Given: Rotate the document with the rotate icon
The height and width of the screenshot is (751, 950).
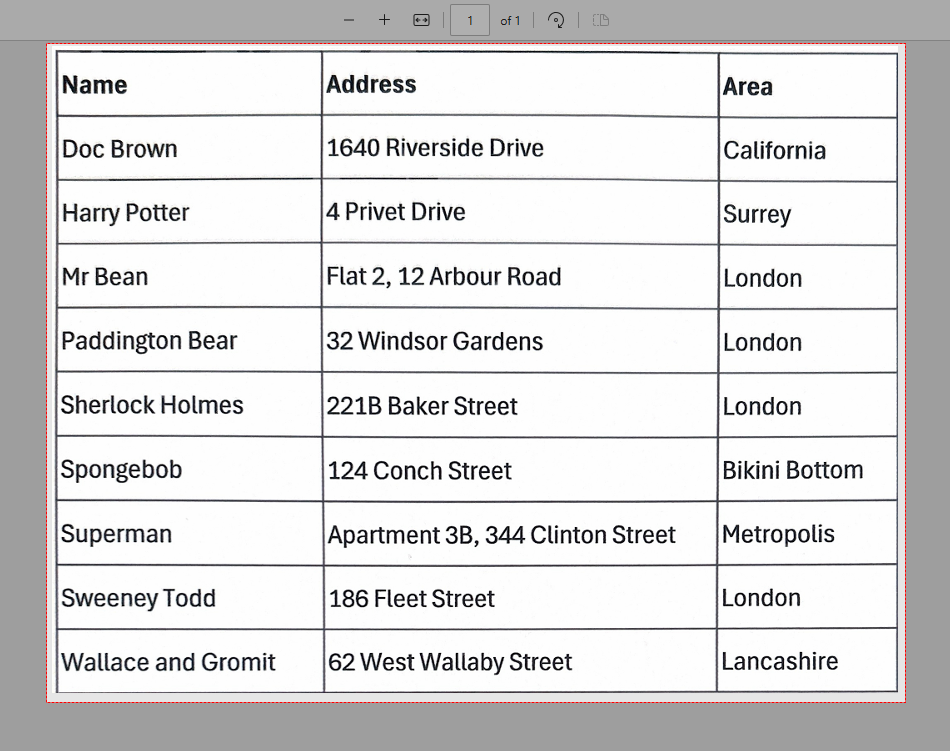Looking at the screenshot, I should (557, 20).
